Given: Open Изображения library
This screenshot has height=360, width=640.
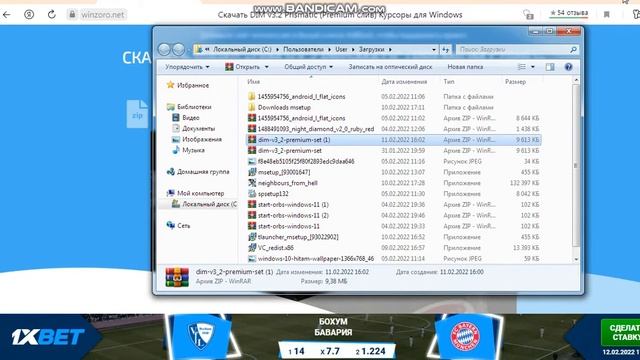Looking at the screenshot, I should click(x=202, y=139).
